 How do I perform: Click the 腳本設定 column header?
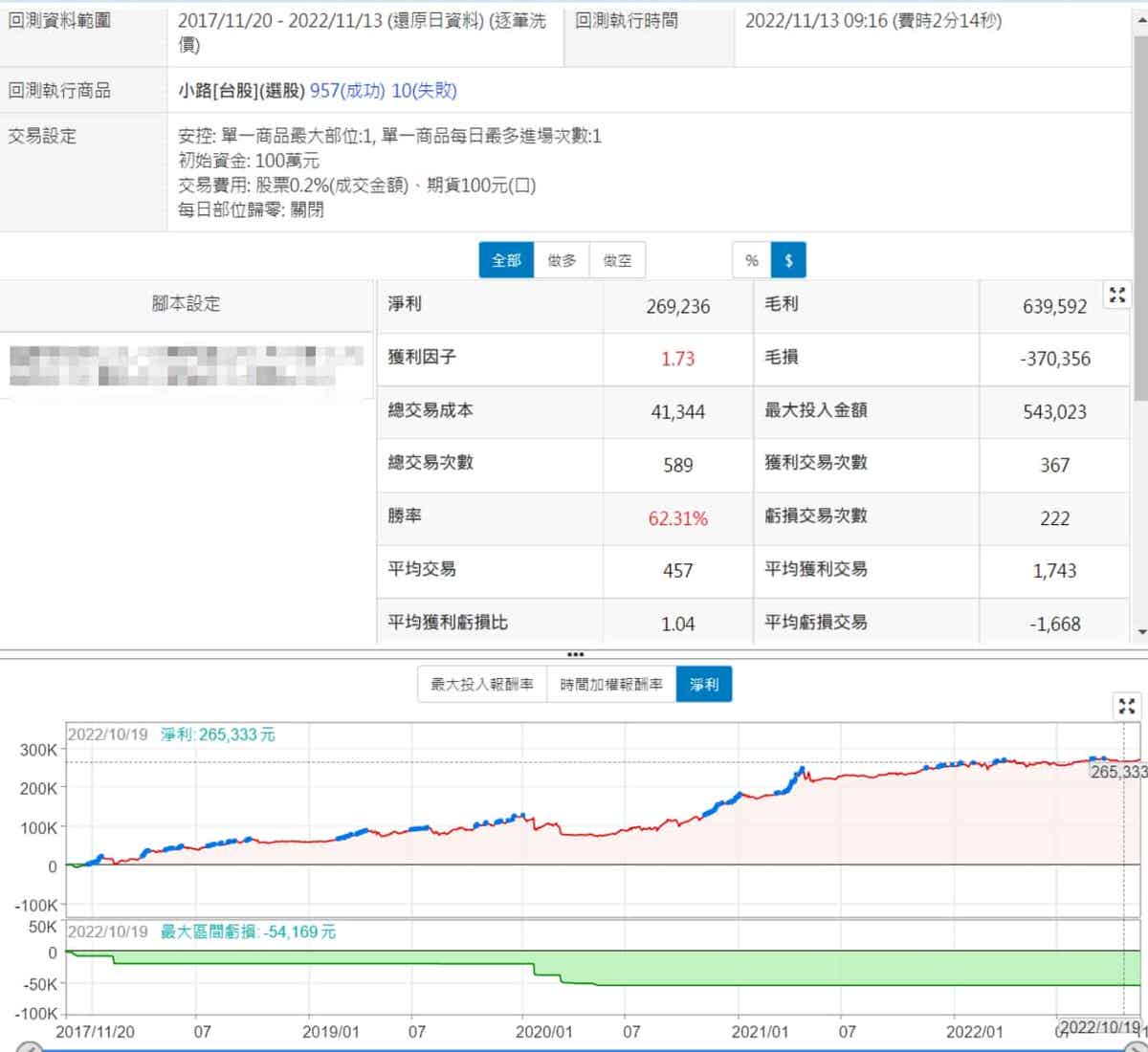point(187,304)
